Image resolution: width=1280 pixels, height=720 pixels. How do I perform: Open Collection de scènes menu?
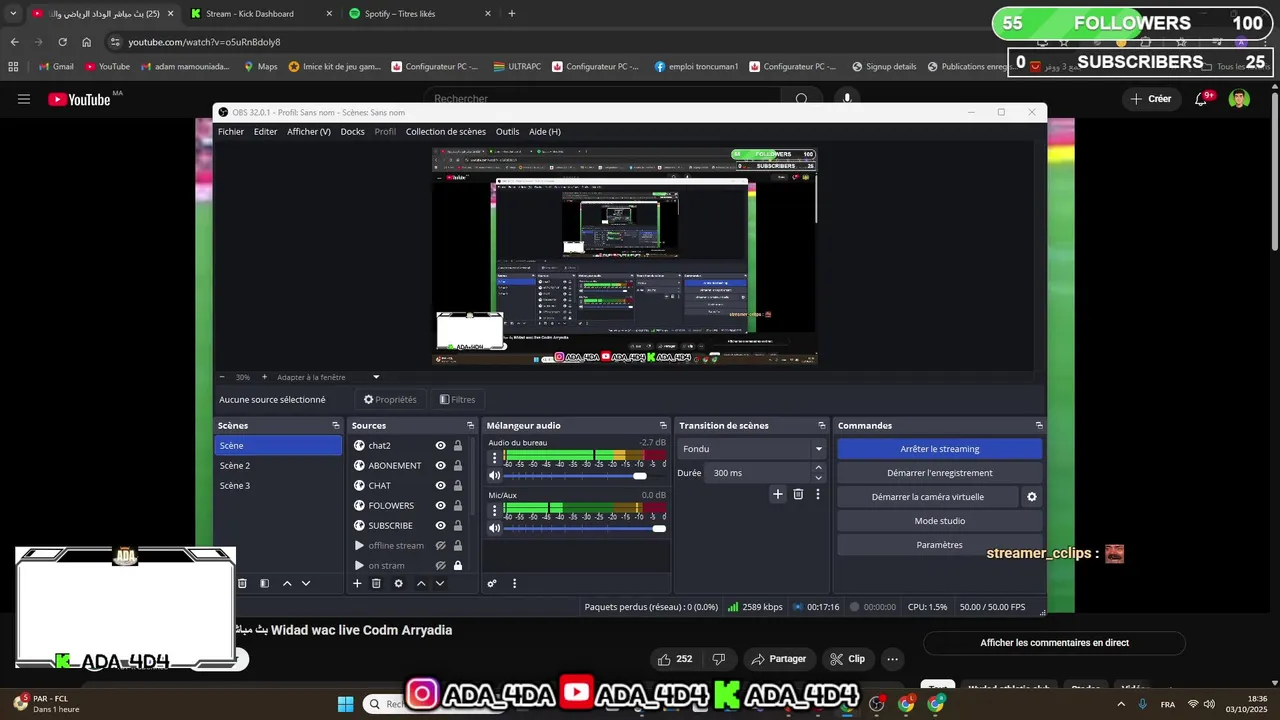pos(446,132)
